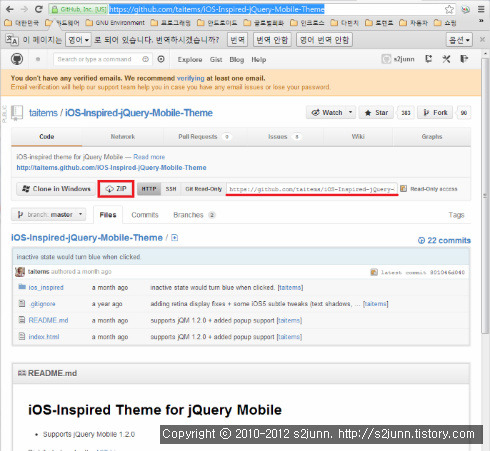Click the page vertical scrollbar
The height and width of the screenshot is (451, 490).
pyautogui.click(x=485, y=196)
